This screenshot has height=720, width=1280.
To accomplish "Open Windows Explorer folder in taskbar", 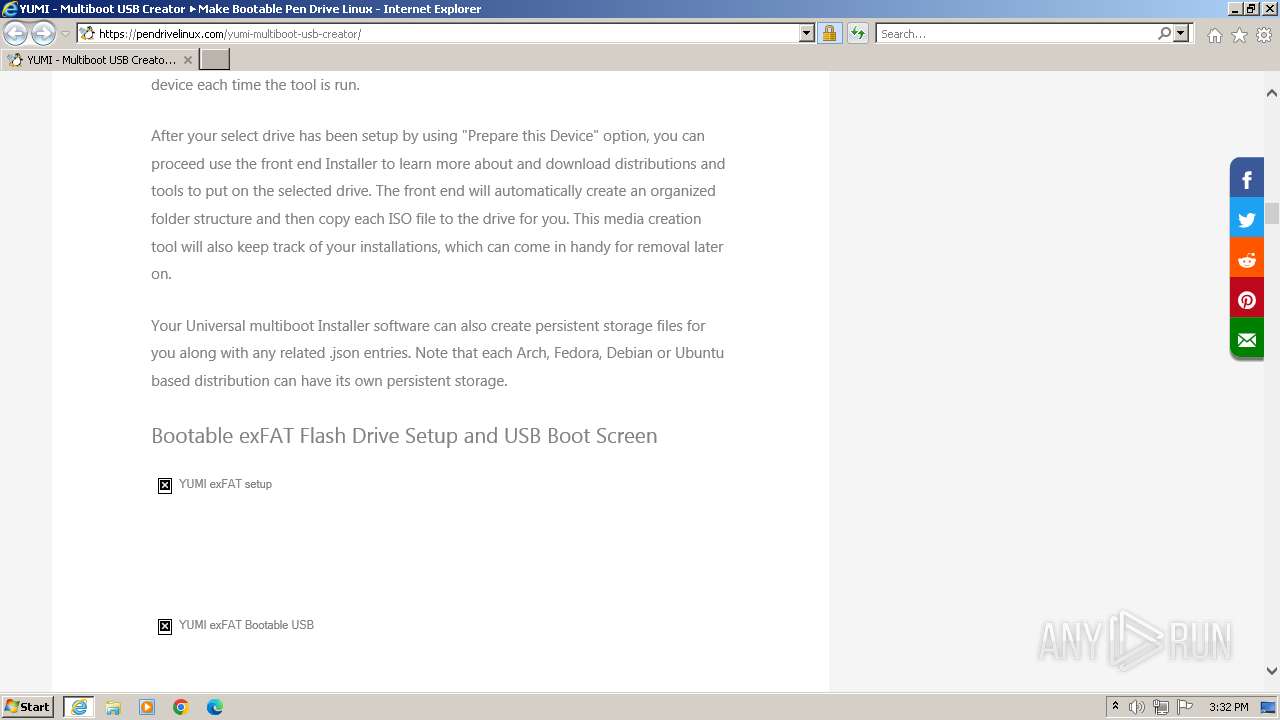I will point(113,707).
